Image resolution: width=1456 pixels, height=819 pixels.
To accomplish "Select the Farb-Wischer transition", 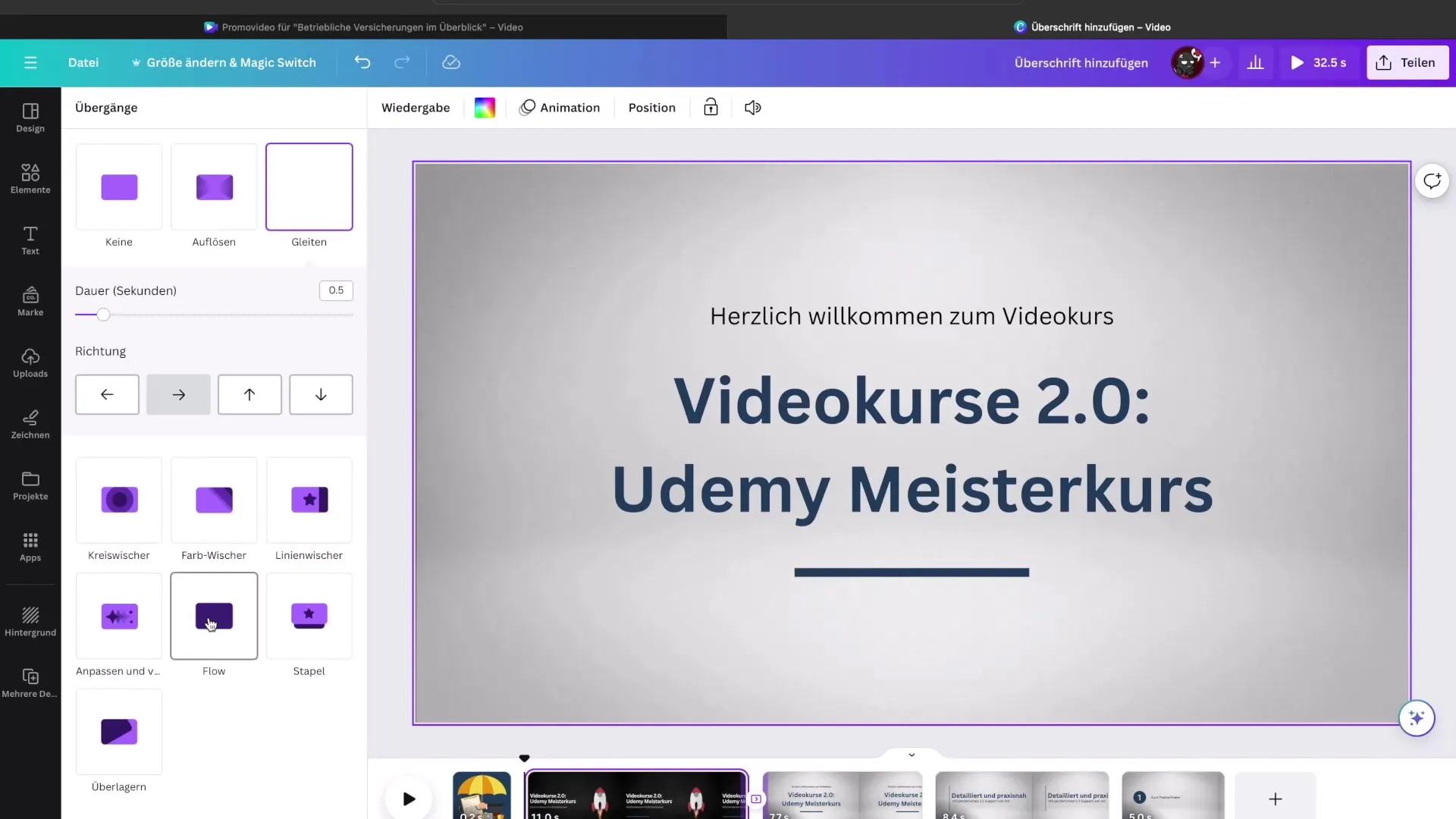I will click(x=214, y=500).
